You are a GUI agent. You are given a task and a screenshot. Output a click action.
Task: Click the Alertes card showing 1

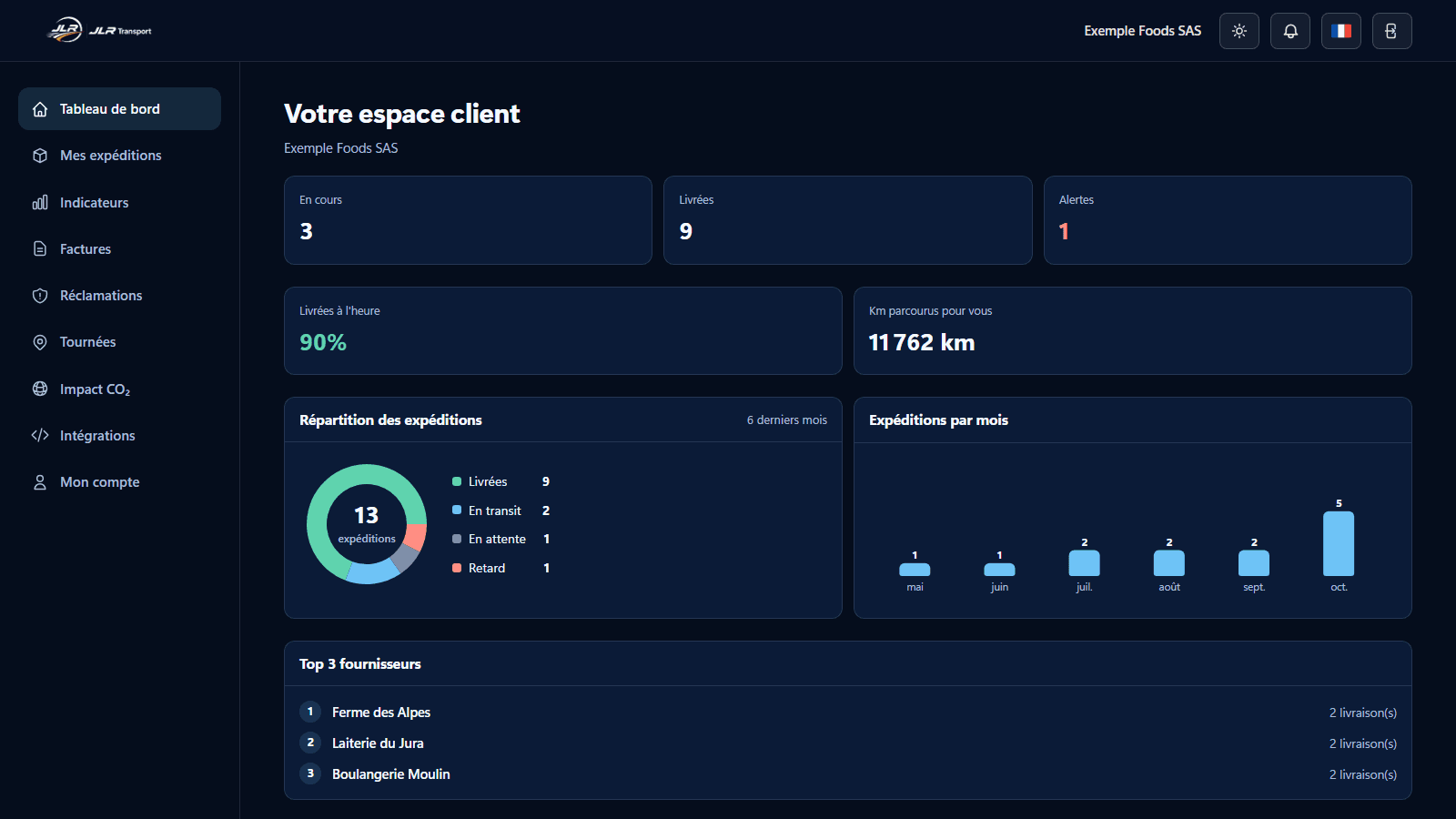(x=1228, y=220)
